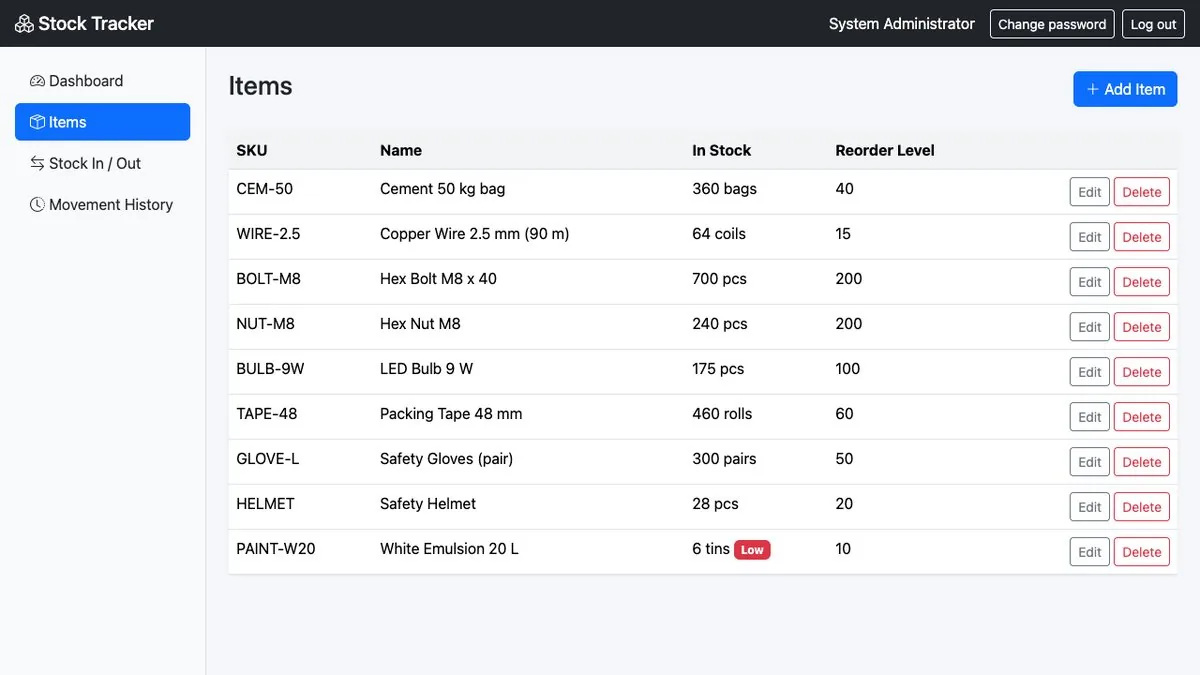Delete the CEM-50 item
Screen dimensions: 1200x675
click(x=1142, y=192)
